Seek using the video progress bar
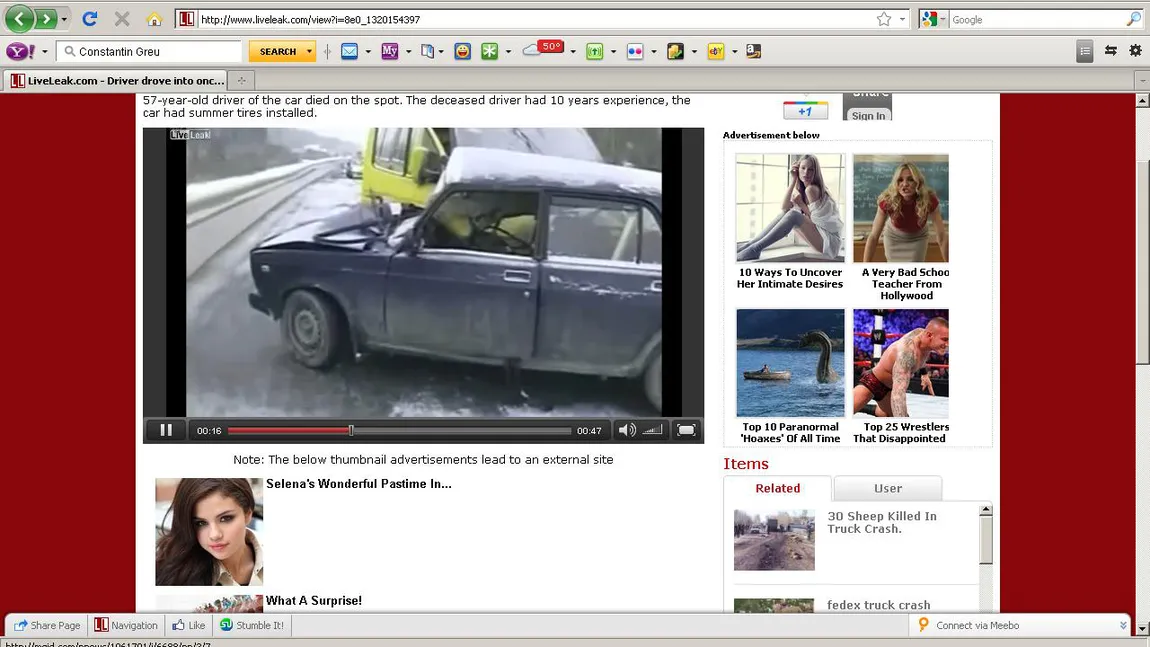Image resolution: width=1150 pixels, height=647 pixels. coord(399,431)
